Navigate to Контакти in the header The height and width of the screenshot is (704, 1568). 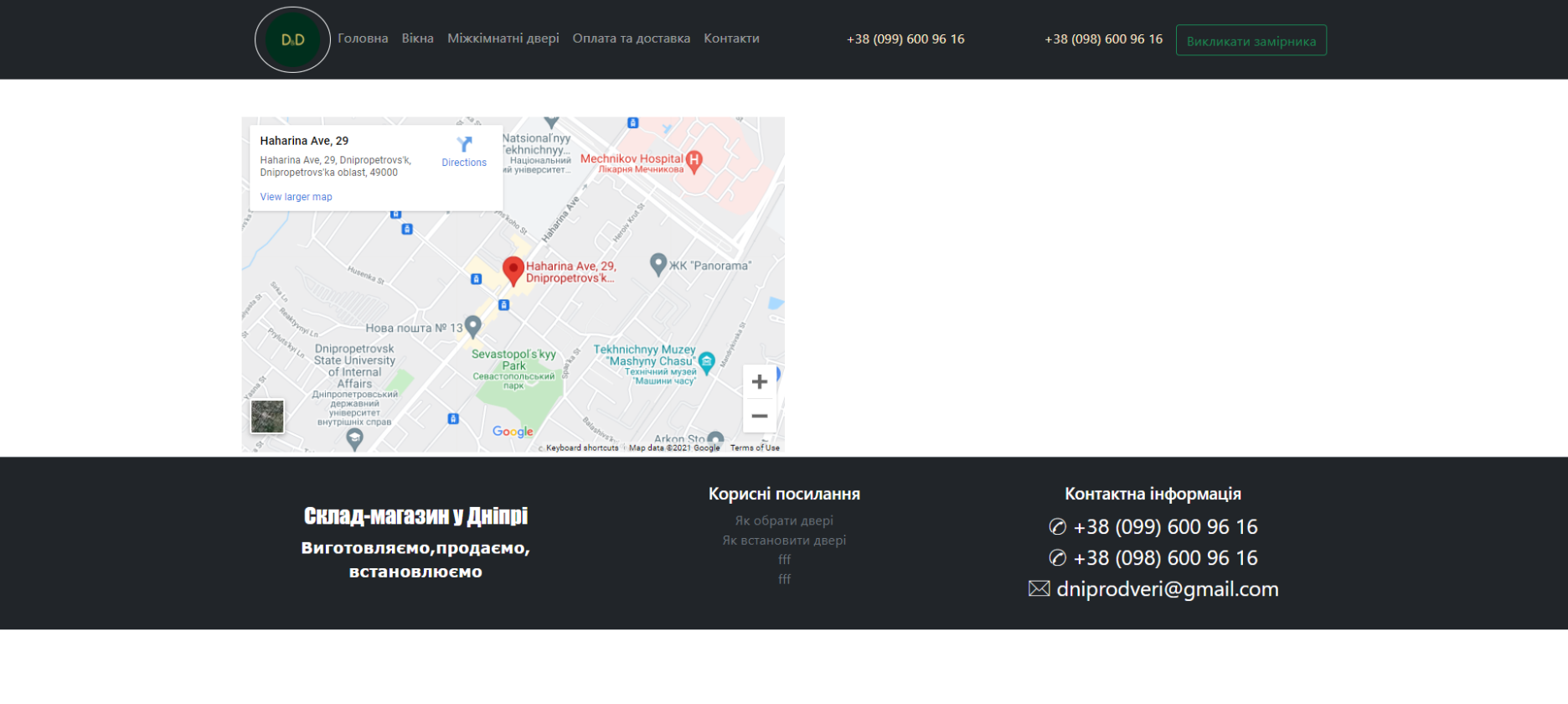pos(731,39)
